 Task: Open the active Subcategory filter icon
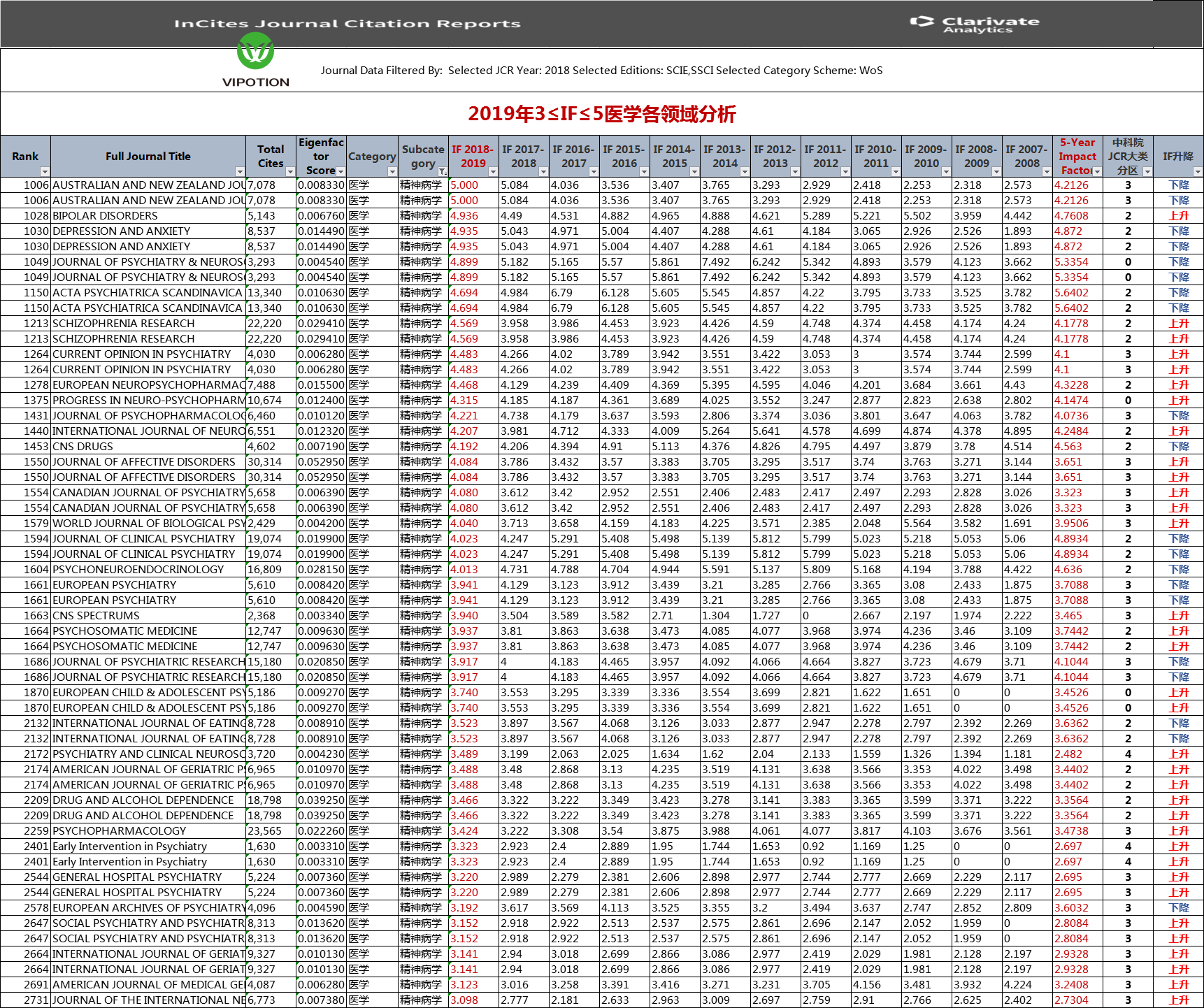point(443,172)
